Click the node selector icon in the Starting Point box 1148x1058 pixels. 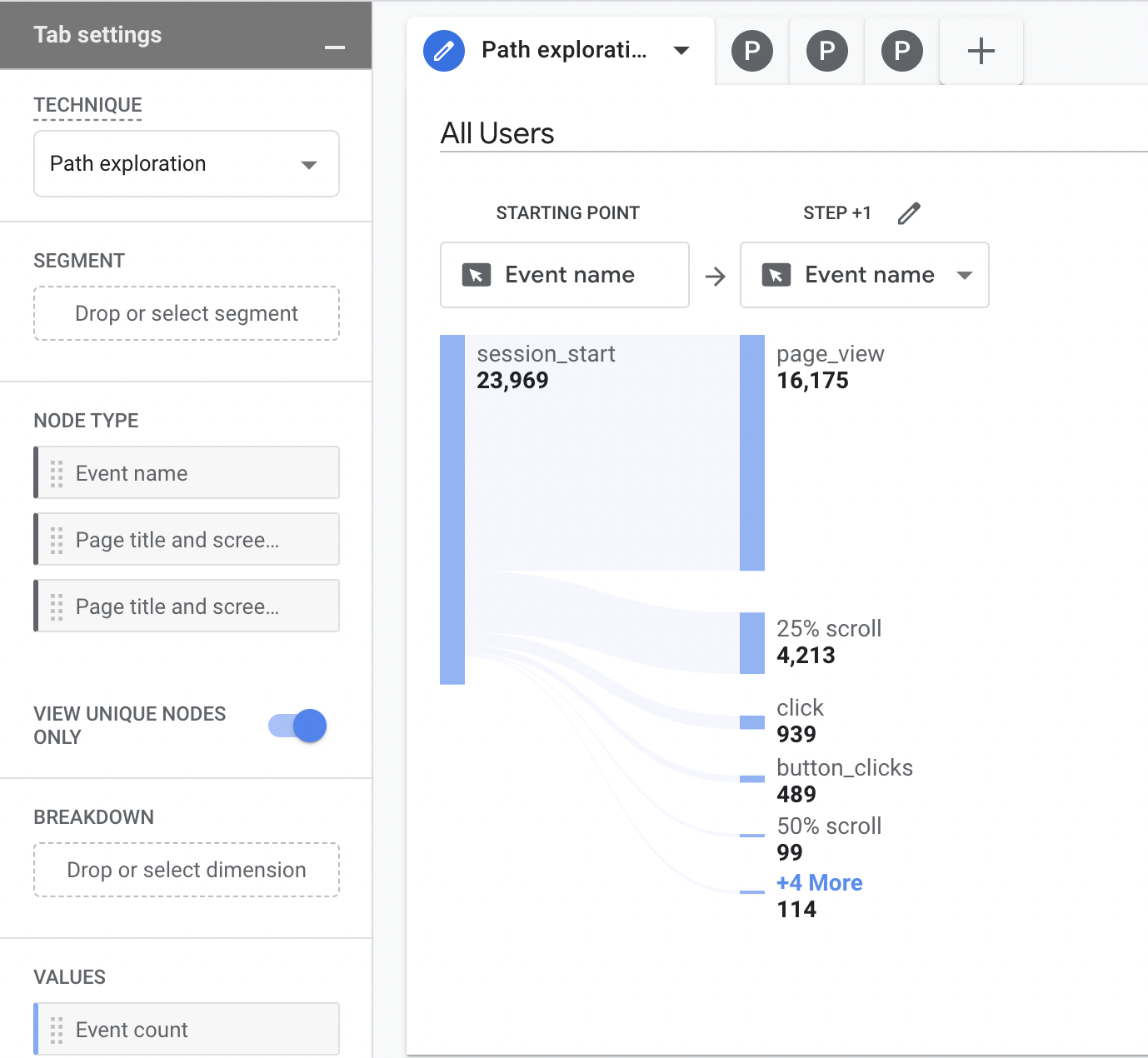point(476,274)
